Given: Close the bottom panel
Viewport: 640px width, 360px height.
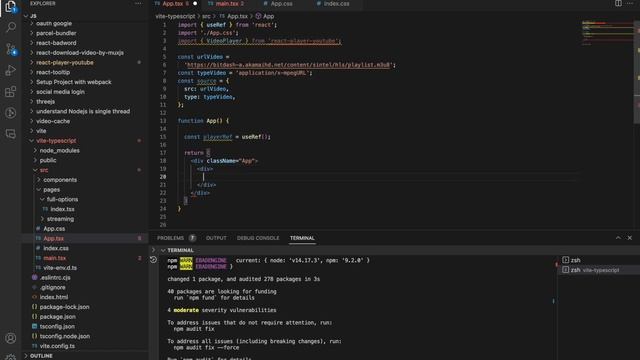Looking at the screenshot, I should click(x=629, y=238).
